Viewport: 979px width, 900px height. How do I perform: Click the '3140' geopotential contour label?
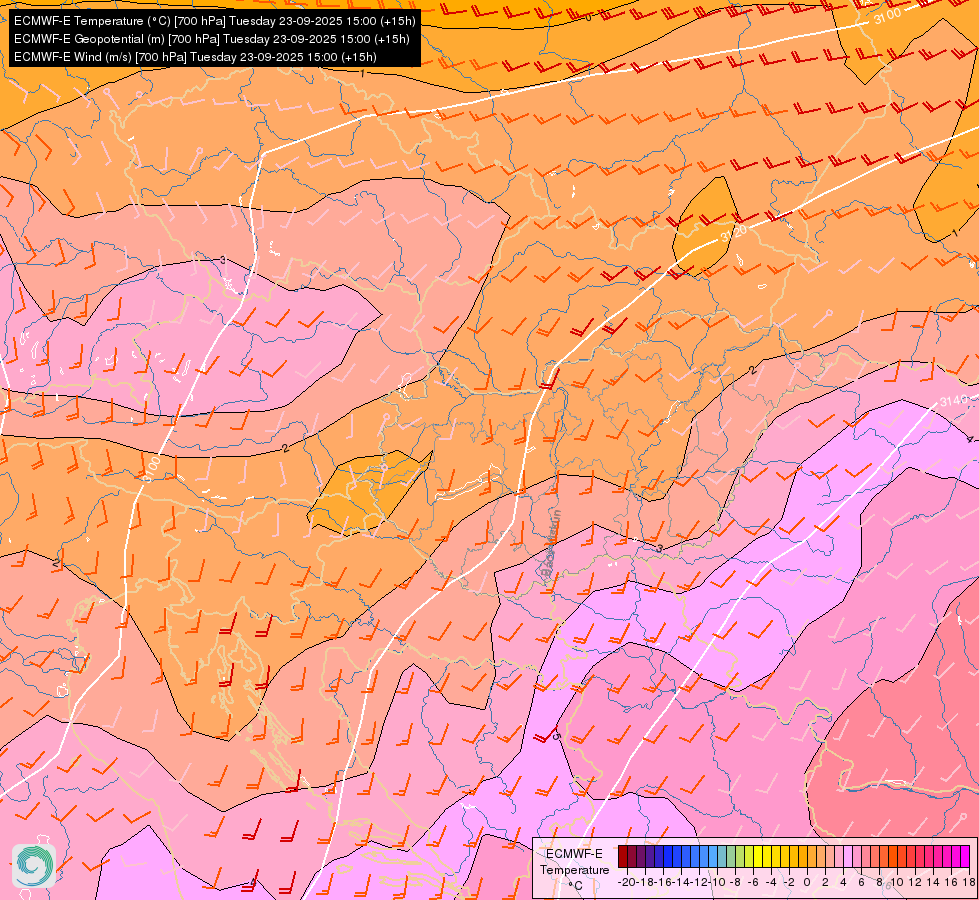tap(953, 400)
